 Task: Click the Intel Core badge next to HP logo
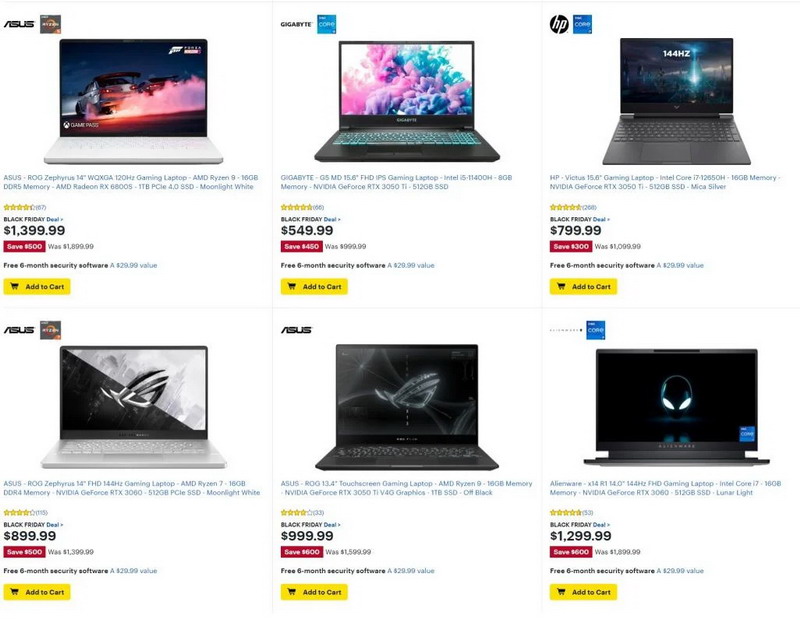click(x=582, y=24)
